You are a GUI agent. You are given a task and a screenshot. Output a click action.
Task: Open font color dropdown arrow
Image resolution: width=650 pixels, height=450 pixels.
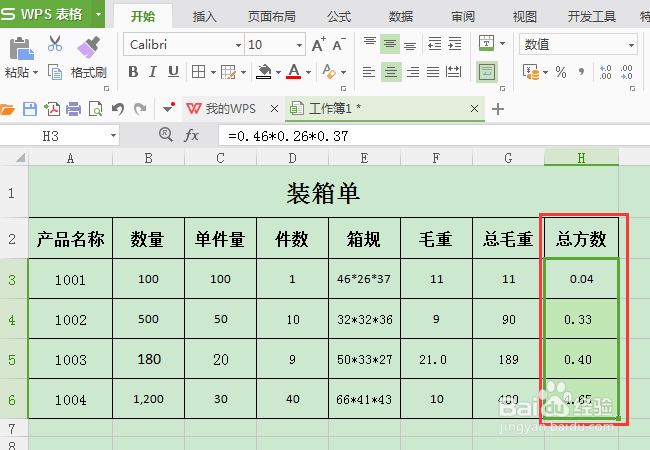[308, 72]
